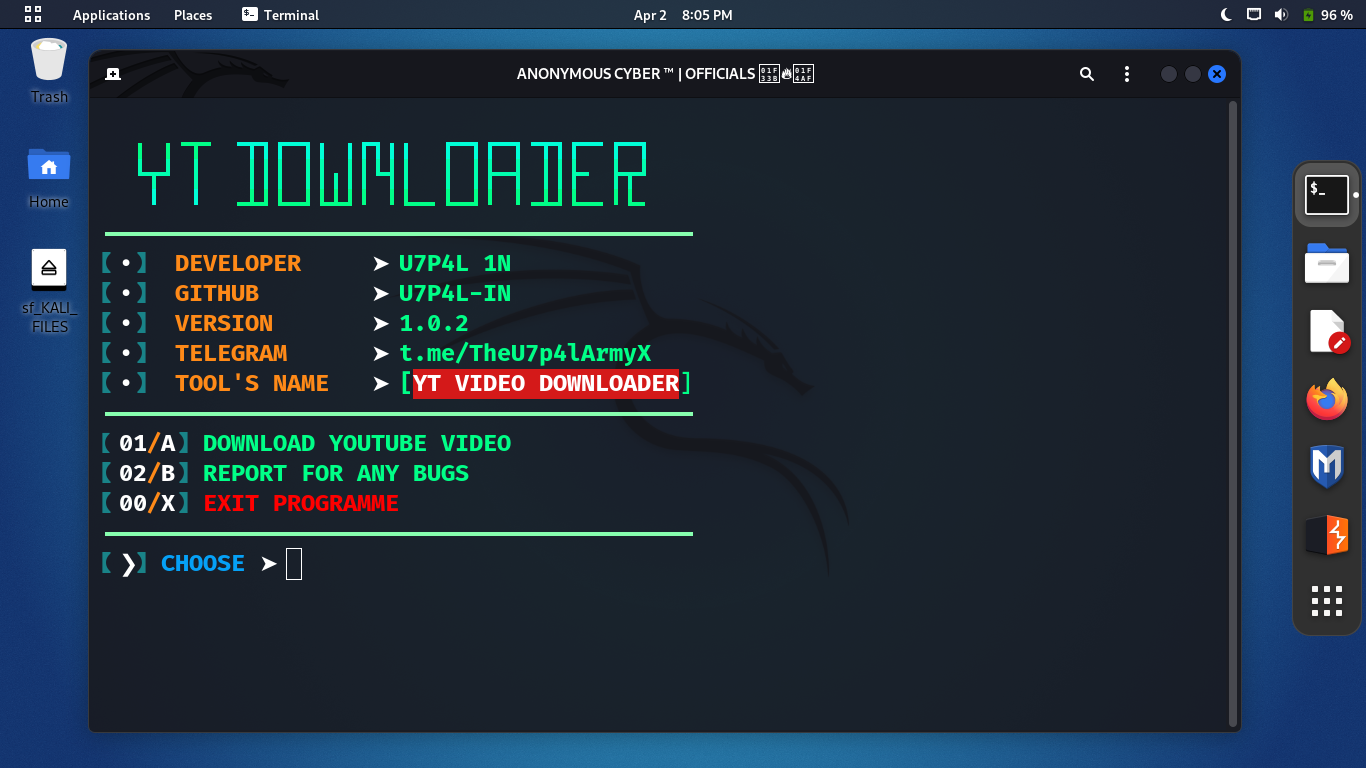The image size is (1366, 768).
Task: Click the DEVELOPER label
Action: click(x=238, y=264)
